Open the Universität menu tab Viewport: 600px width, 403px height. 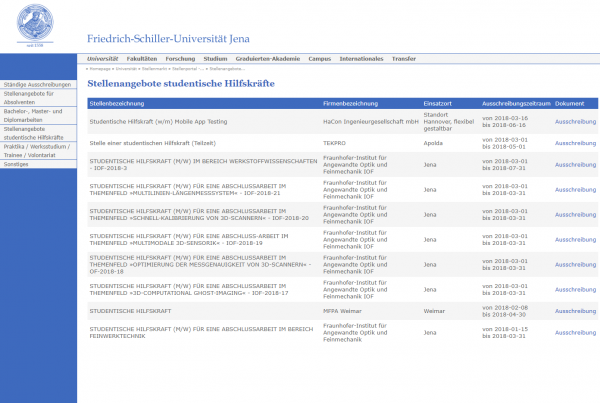102,59
